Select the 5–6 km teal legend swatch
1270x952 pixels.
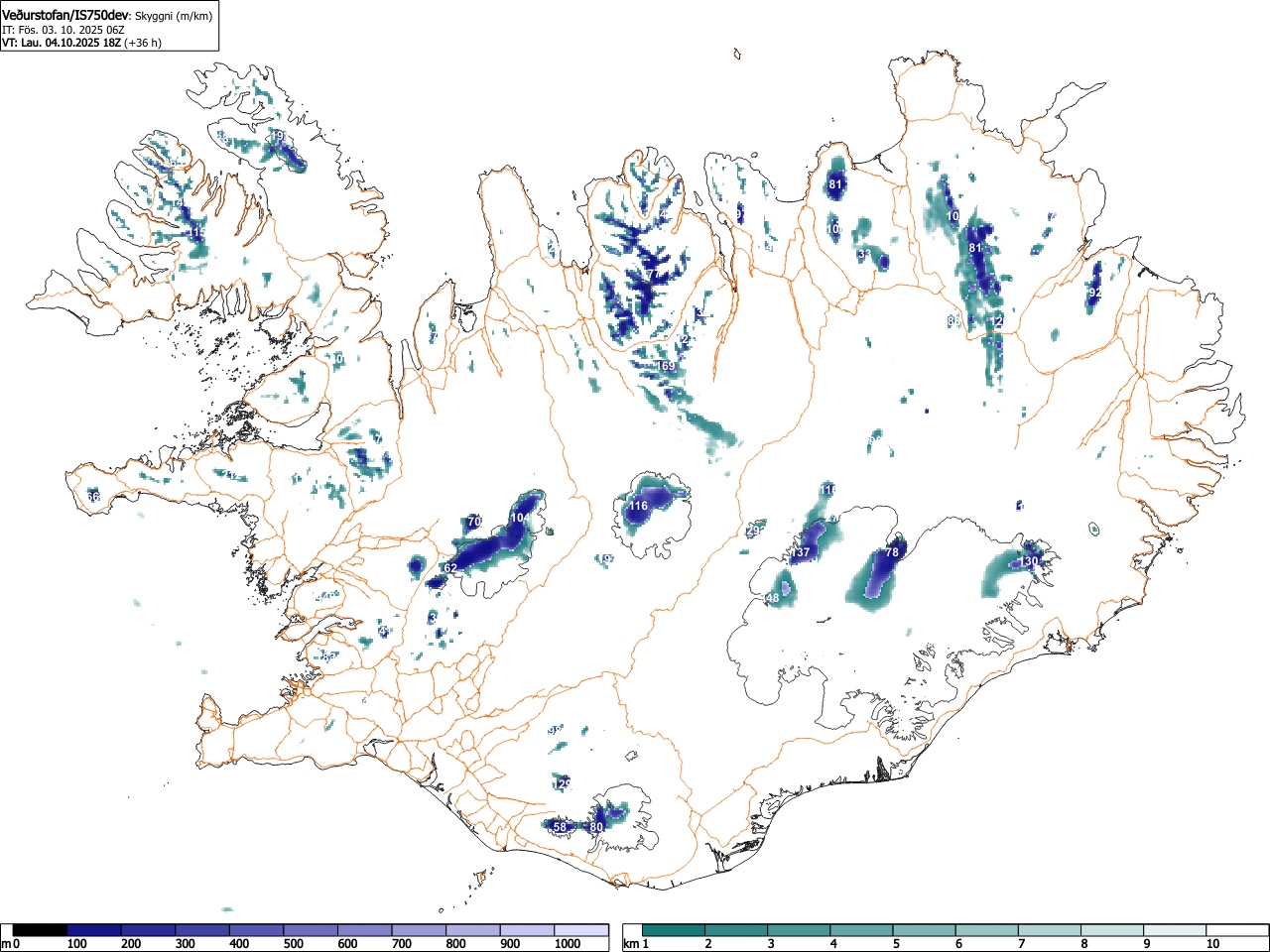click(x=925, y=930)
